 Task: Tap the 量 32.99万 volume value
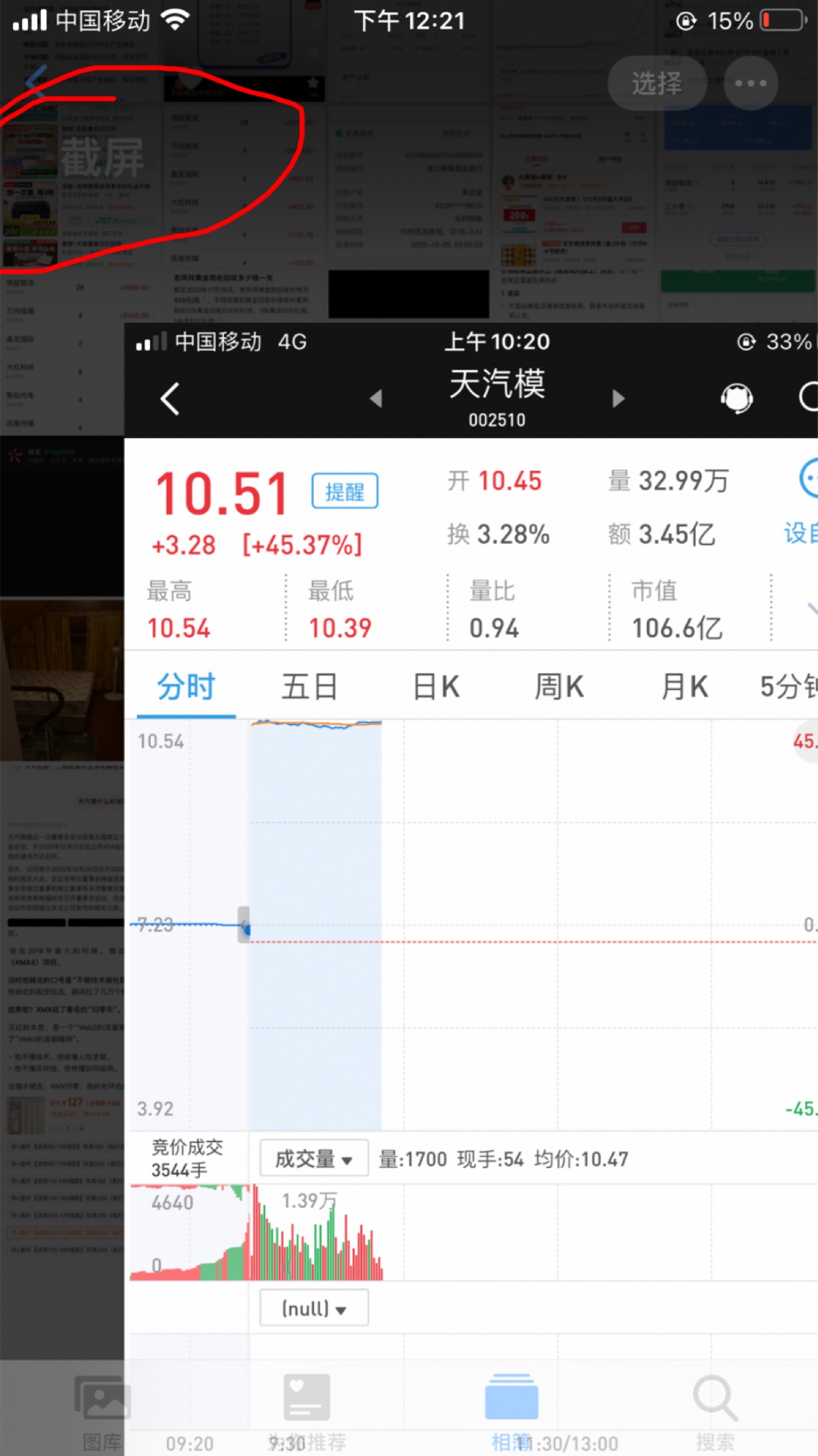pyautogui.click(x=669, y=481)
